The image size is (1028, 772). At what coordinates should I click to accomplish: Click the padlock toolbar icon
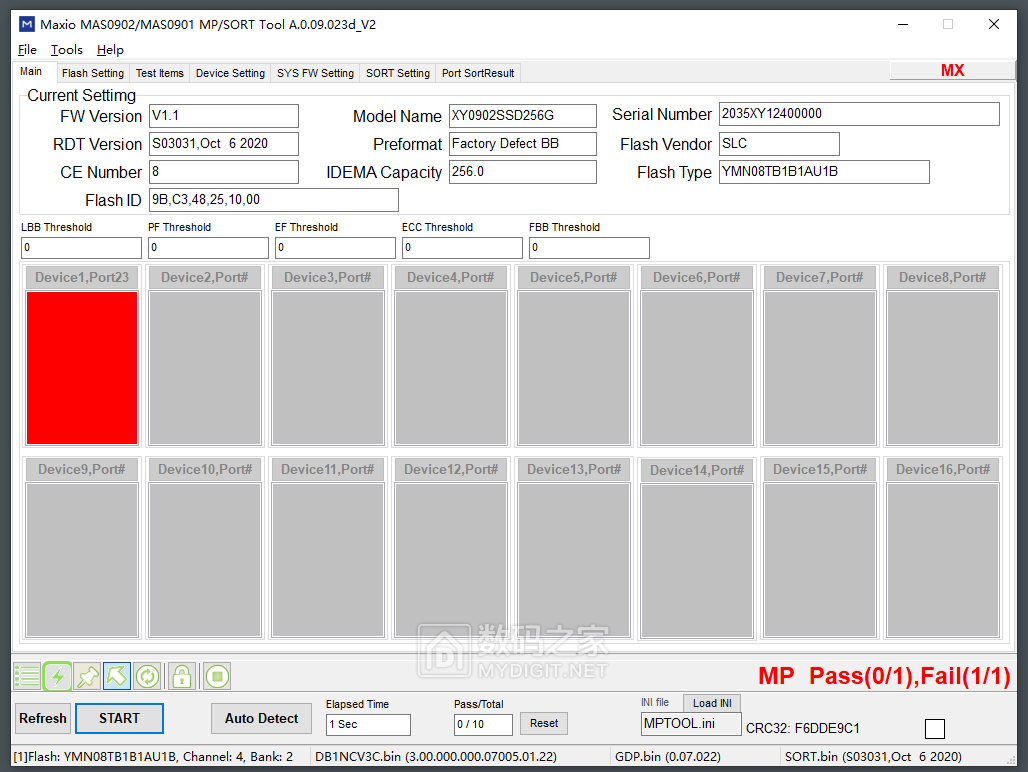pyautogui.click(x=182, y=676)
